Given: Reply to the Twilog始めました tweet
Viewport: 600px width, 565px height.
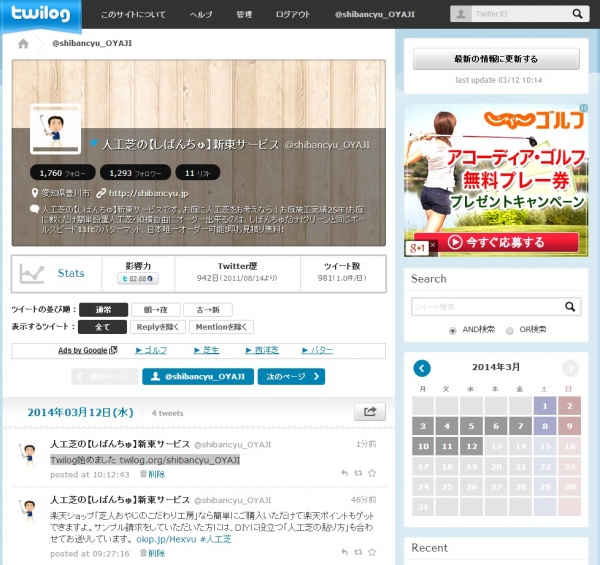Looking at the screenshot, I should [x=344, y=473].
